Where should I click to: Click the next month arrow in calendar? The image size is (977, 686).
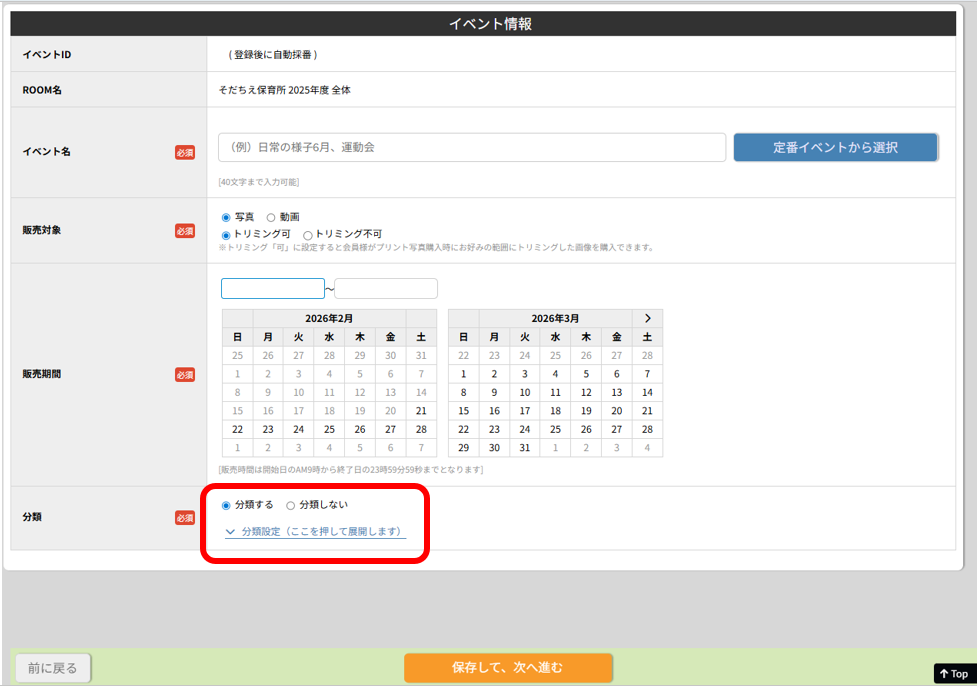[x=647, y=318]
